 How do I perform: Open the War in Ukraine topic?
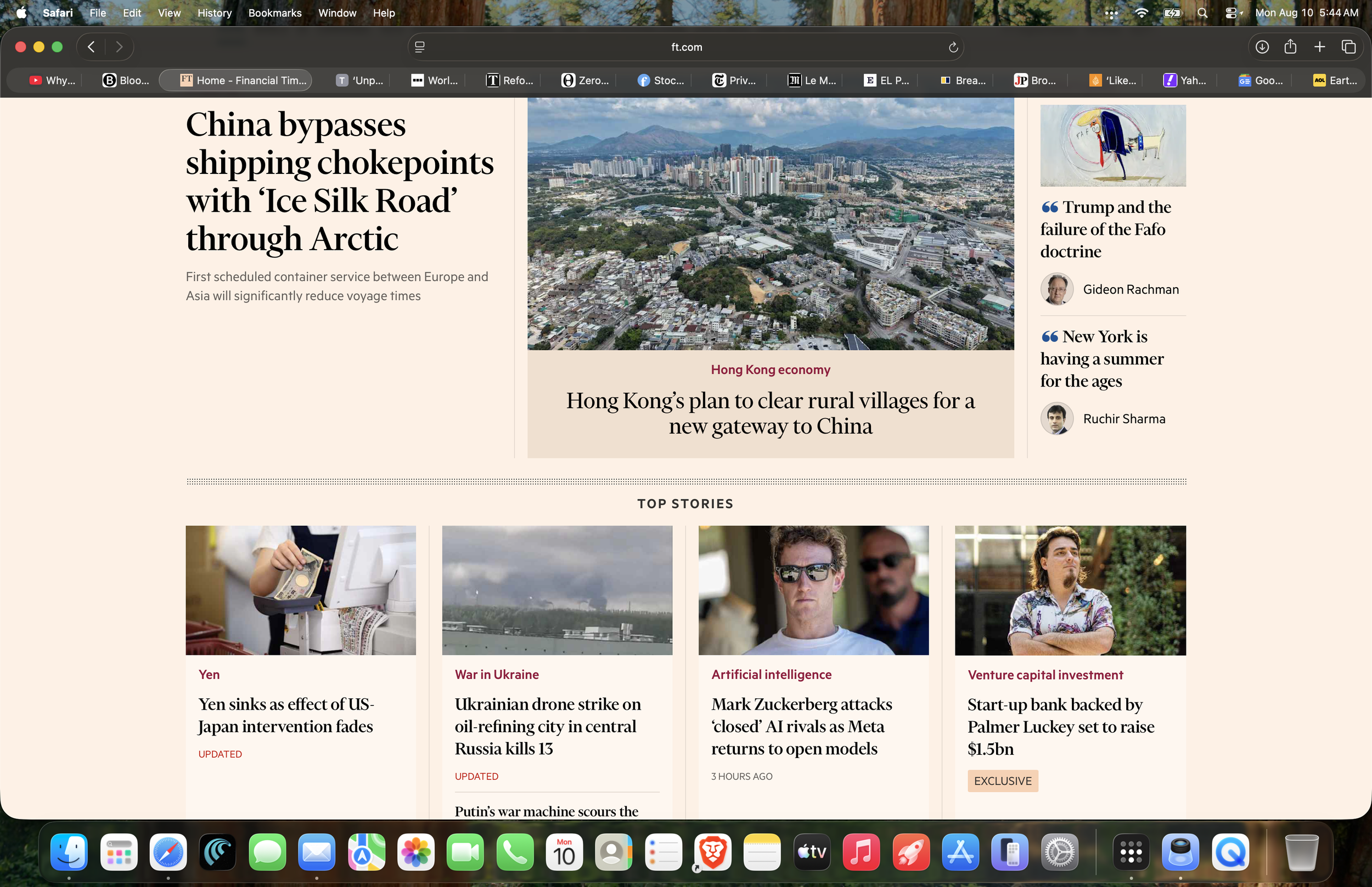click(497, 675)
